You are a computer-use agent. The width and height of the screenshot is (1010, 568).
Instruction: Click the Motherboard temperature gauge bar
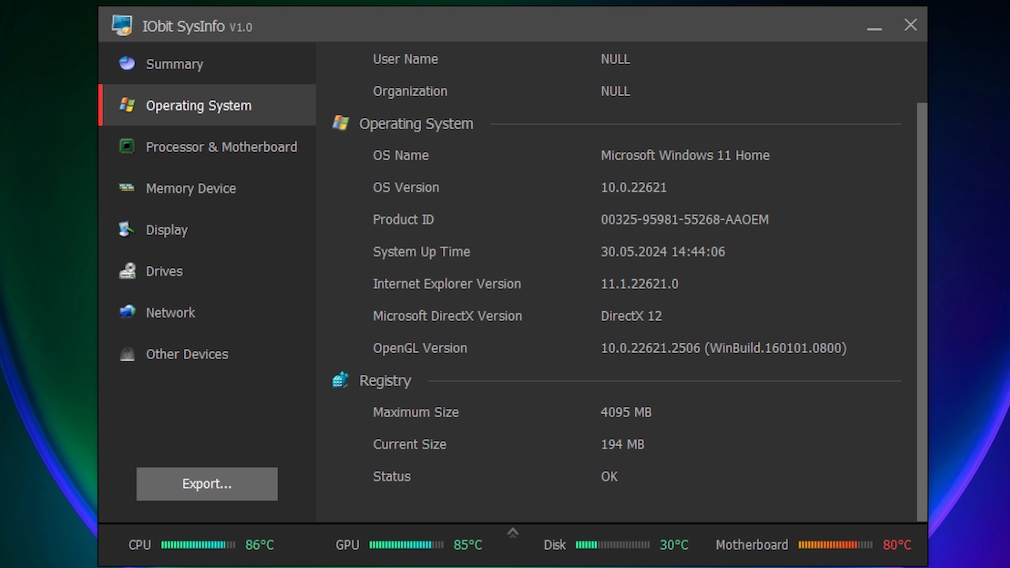click(x=835, y=545)
